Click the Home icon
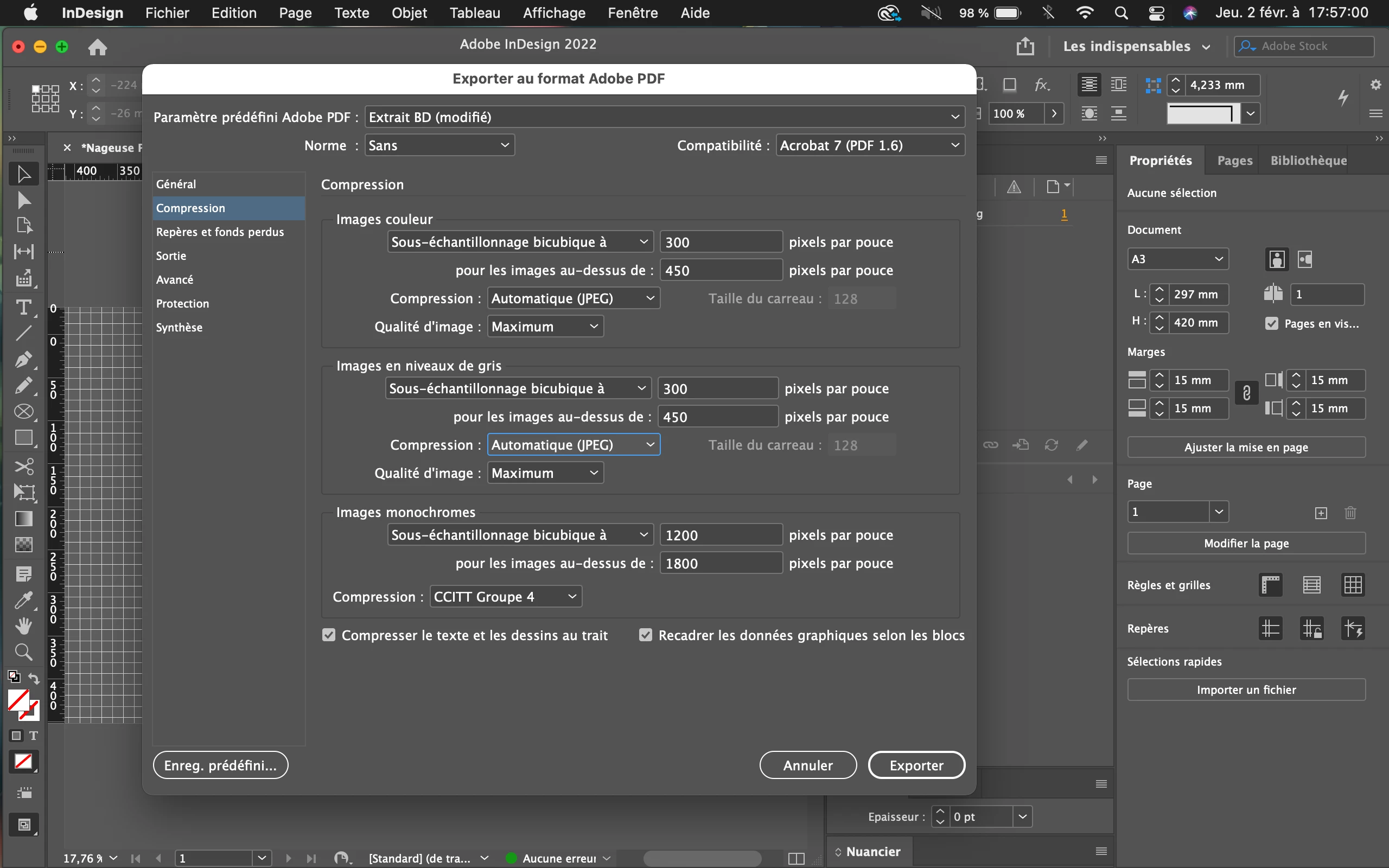The image size is (1389, 868). [98, 47]
